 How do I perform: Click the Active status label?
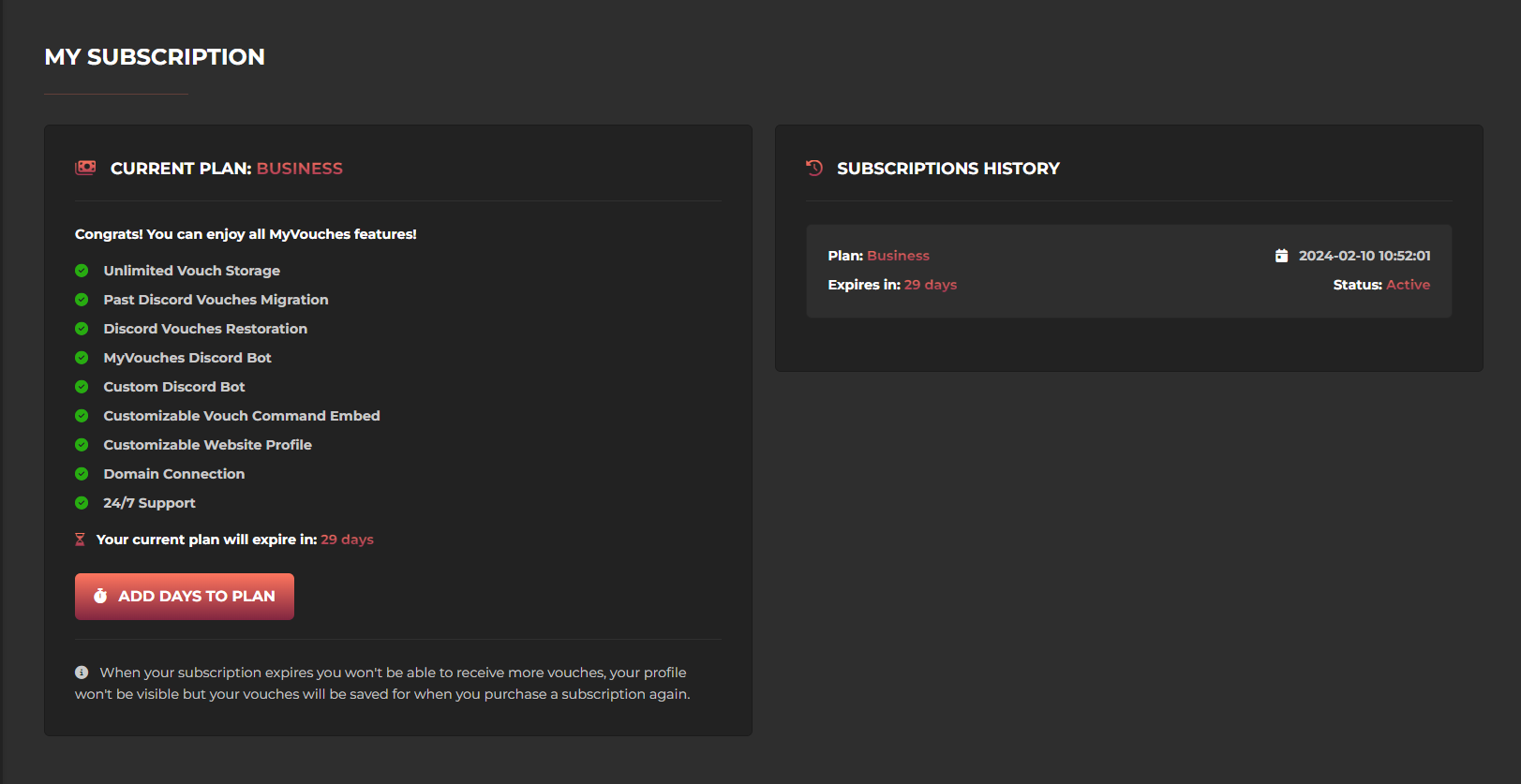click(x=1408, y=285)
